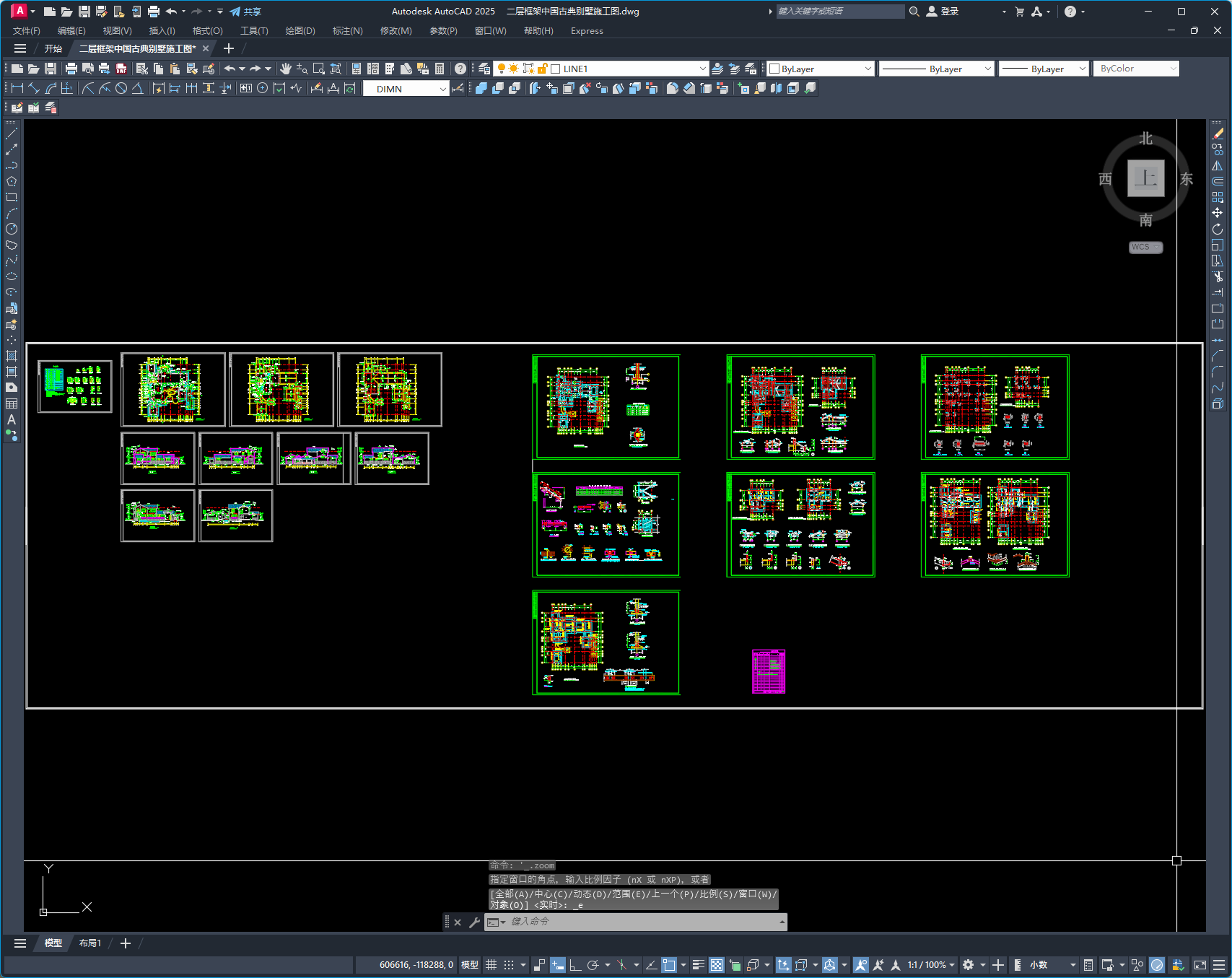Click the WCS coordinate system button
The height and width of the screenshot is (978, 1232).
click(1145, 247)
